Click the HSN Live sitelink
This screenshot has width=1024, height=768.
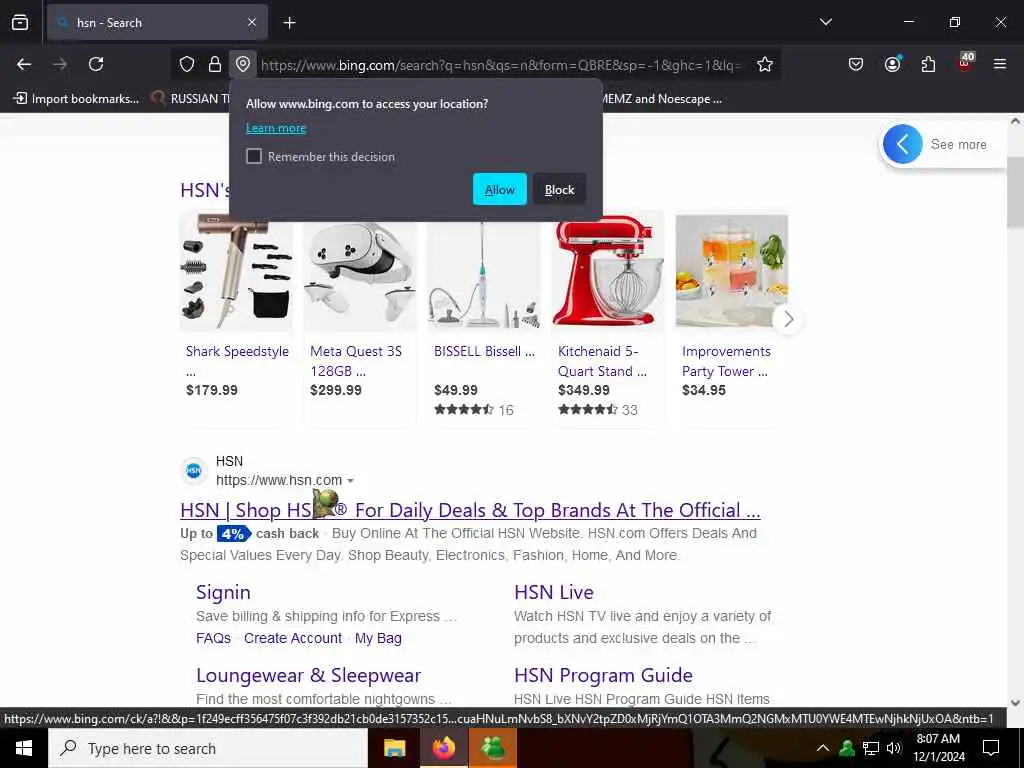(x=554, y=592)
